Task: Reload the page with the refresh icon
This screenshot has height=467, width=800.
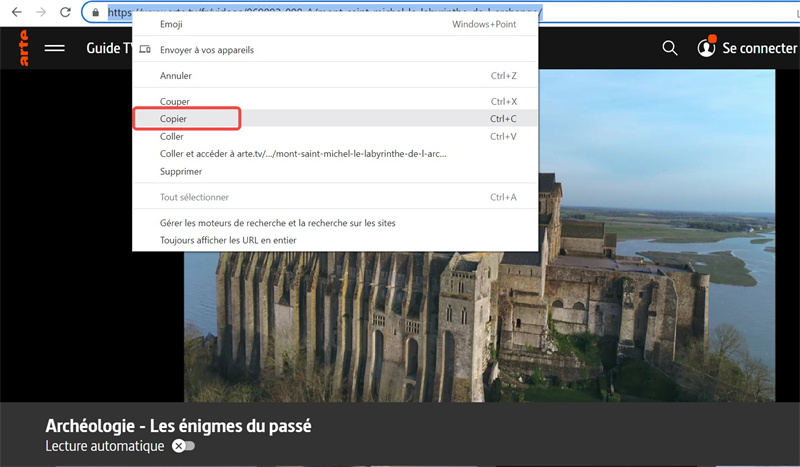Action: pos(65,12)
